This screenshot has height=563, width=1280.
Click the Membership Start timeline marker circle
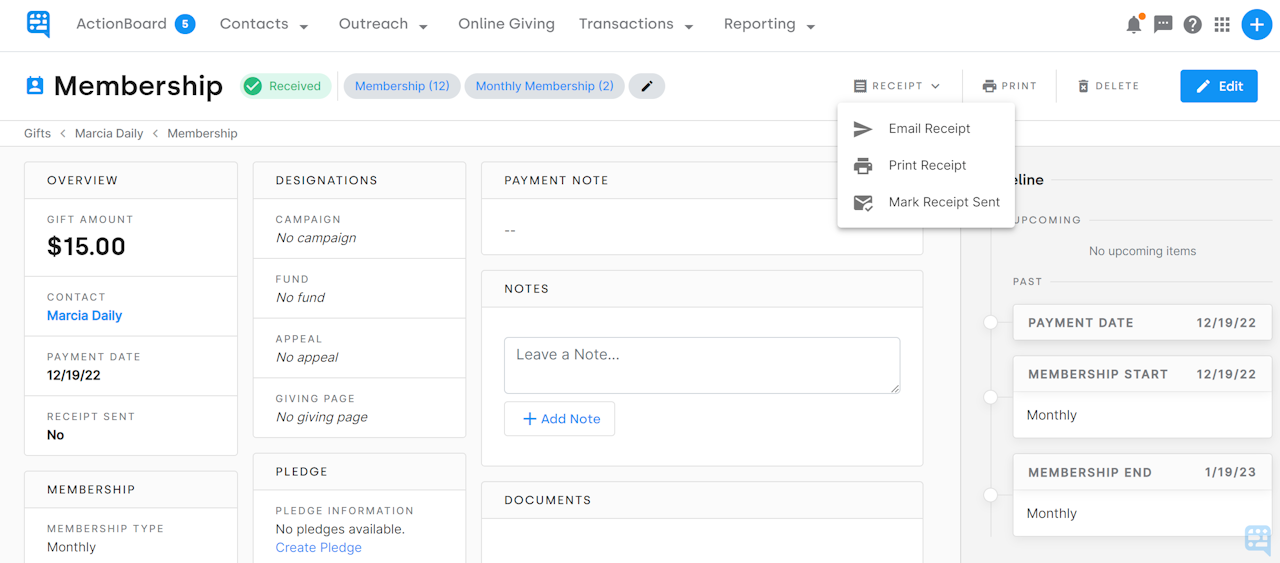[x=990, y=397]
